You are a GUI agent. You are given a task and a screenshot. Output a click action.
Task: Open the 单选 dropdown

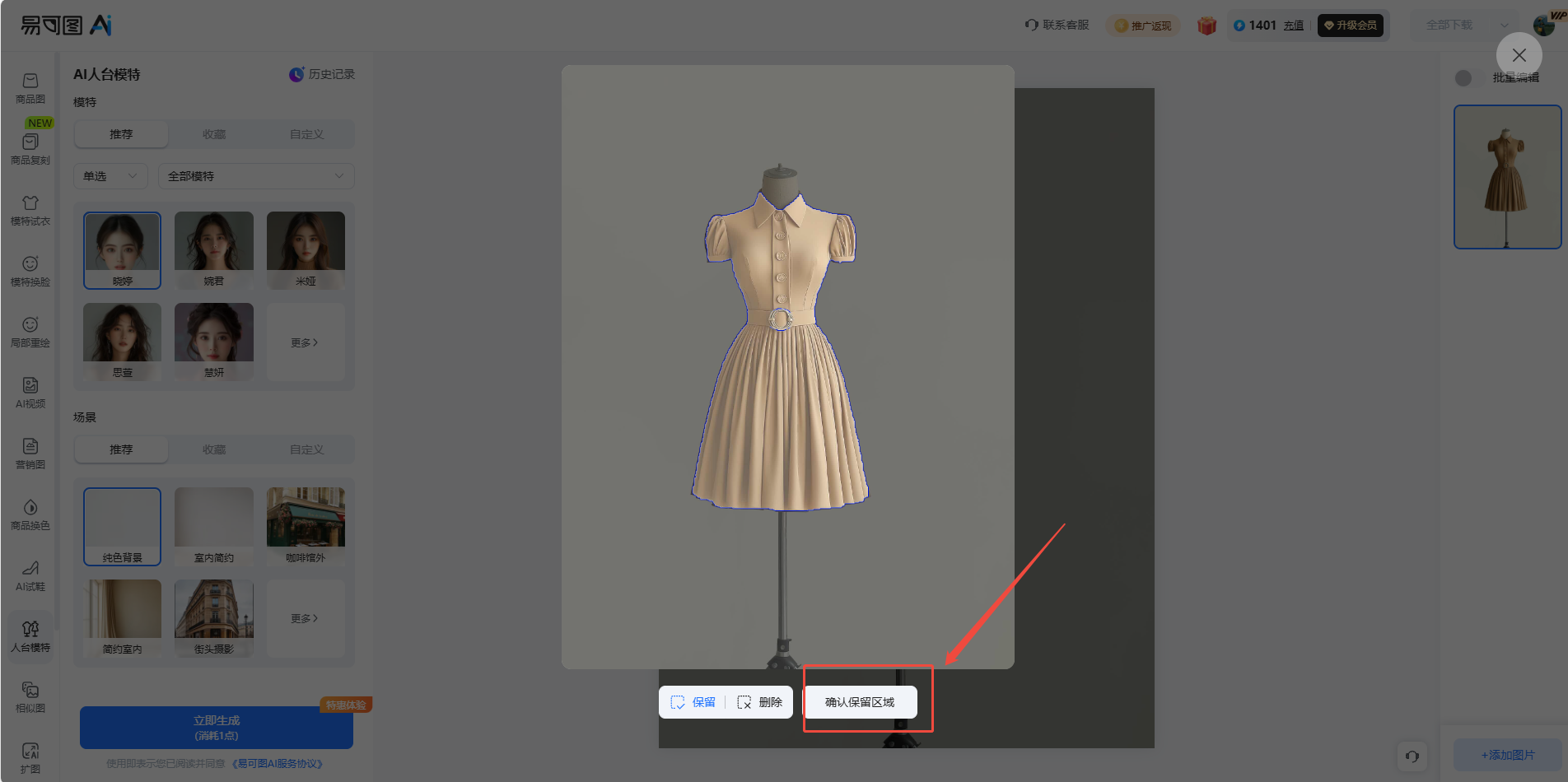tap(110, 176)
